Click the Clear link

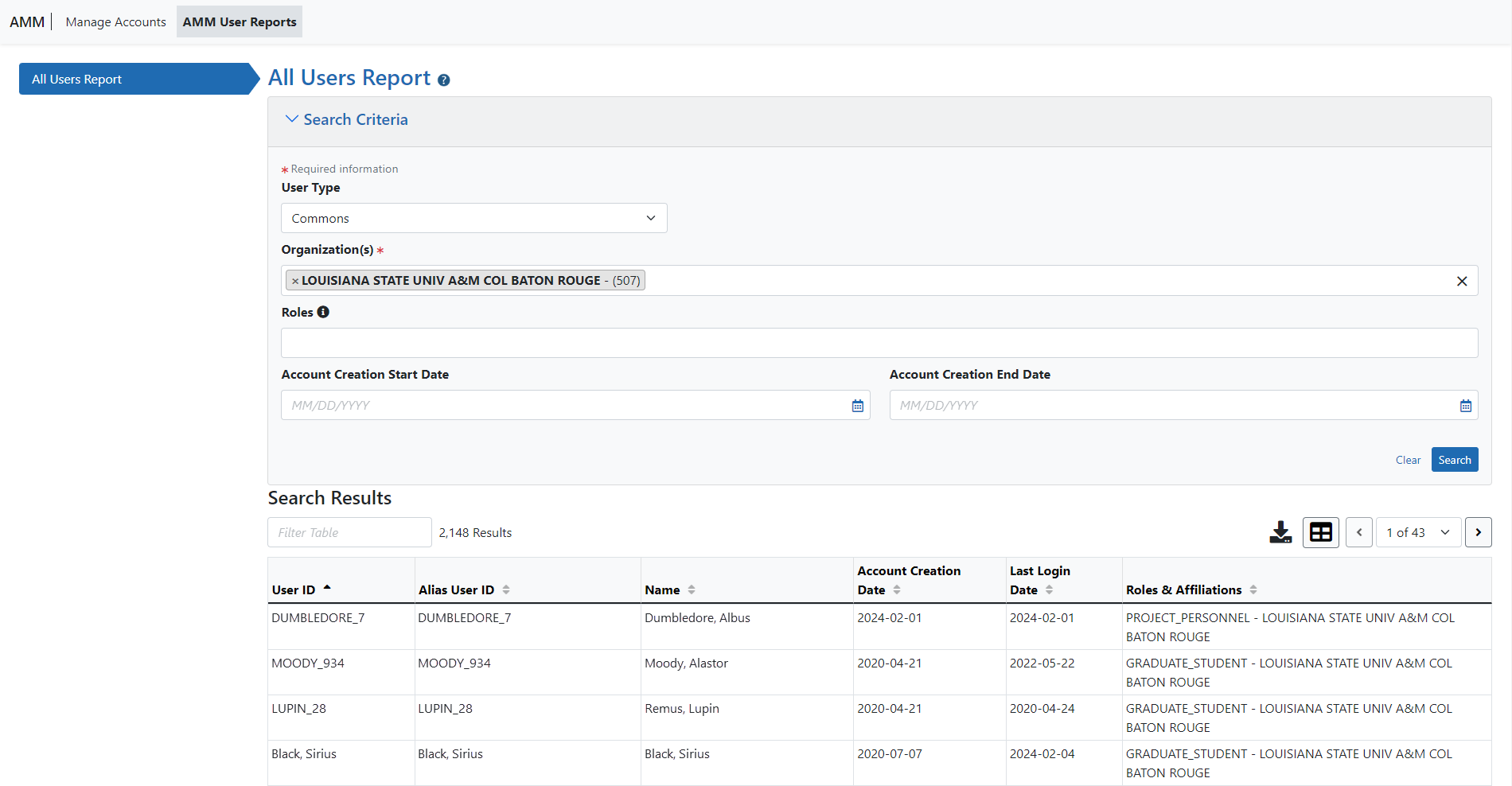[1408, 460]
